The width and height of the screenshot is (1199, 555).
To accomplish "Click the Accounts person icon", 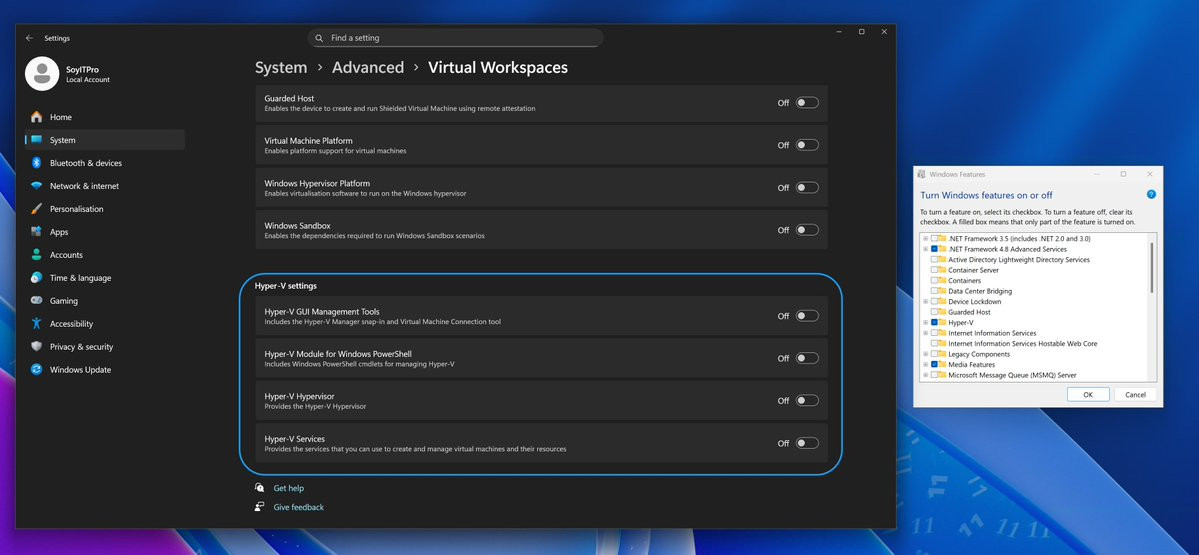I will [36, 255].
